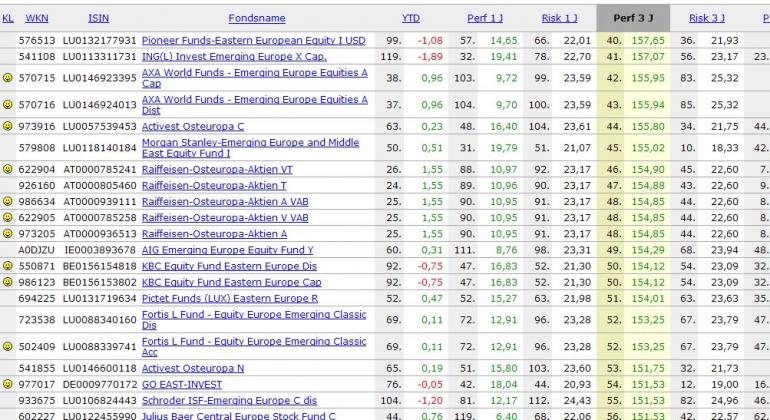Open Raiffeisen-Osteuropa-Aktien A VAB link
The height and width of the screenshot is (420, 770).
[225, 201]
